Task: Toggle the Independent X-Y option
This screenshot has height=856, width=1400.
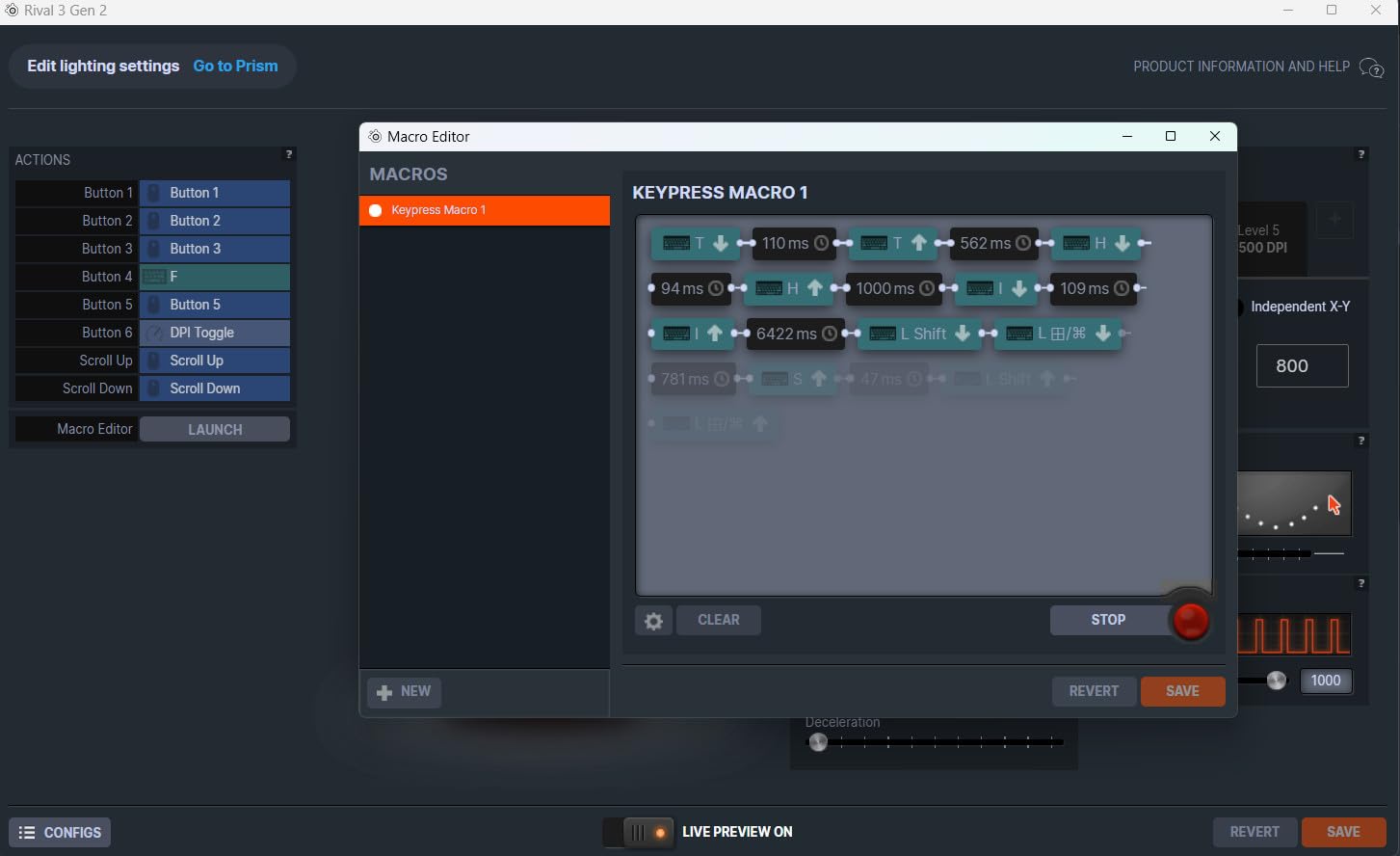Action: (1239, 308)
